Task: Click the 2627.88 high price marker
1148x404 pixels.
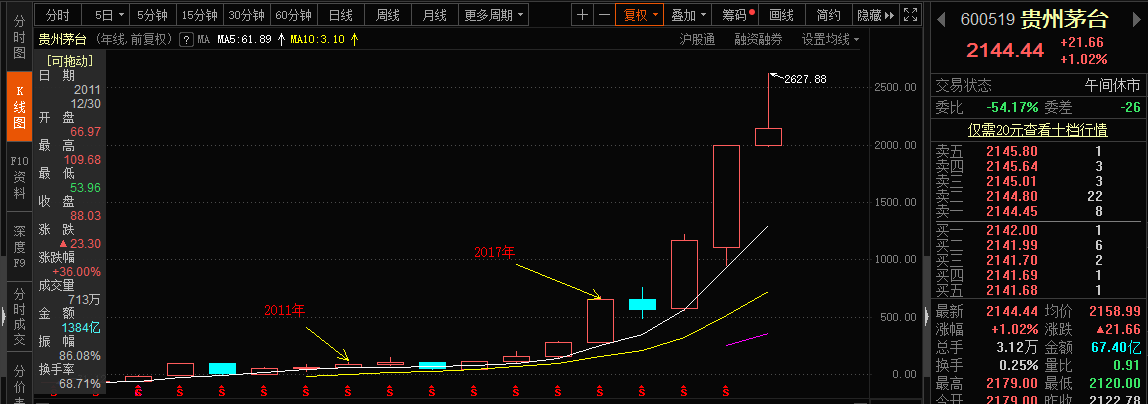Action: point(805,79)
